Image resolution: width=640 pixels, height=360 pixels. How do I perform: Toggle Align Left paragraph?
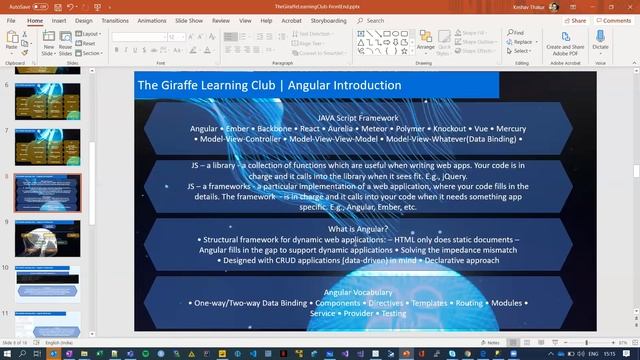coord(227,50)
